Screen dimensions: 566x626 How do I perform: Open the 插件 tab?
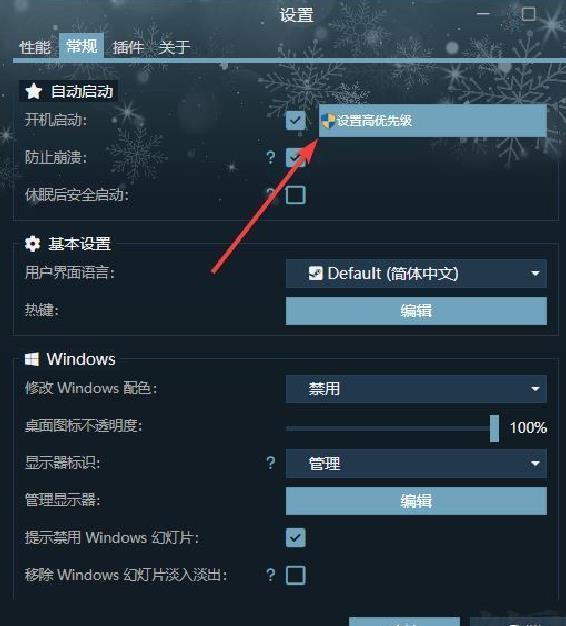128,48
